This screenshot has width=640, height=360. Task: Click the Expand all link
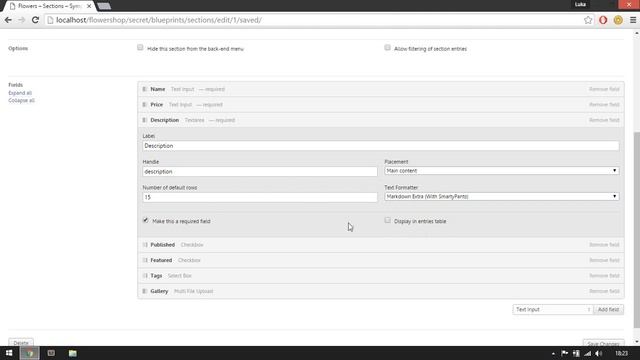[x=20, y=93]
